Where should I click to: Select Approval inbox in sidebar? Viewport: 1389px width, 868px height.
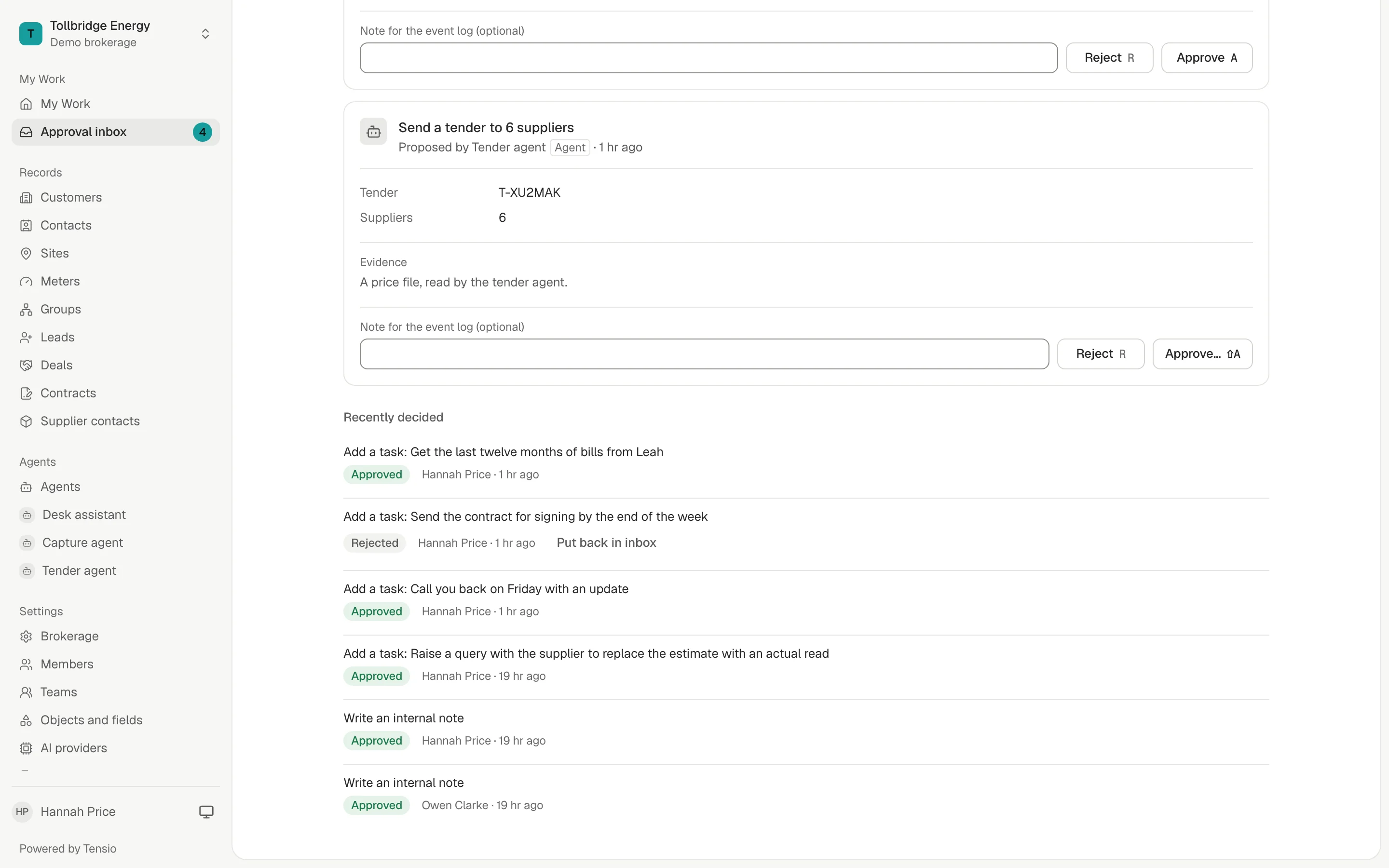pyautogui.click(x=115, y=132)
